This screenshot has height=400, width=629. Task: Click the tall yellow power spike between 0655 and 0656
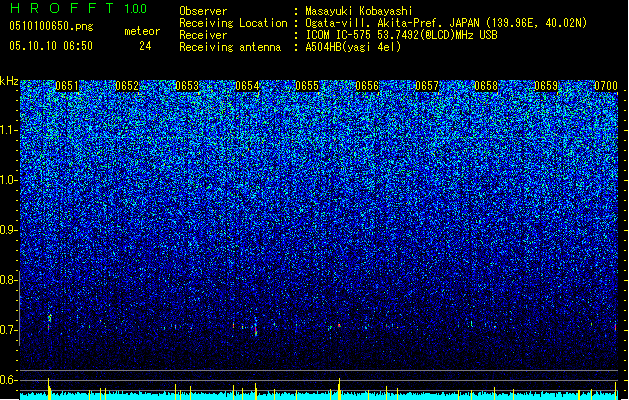[x=339, y=388]
